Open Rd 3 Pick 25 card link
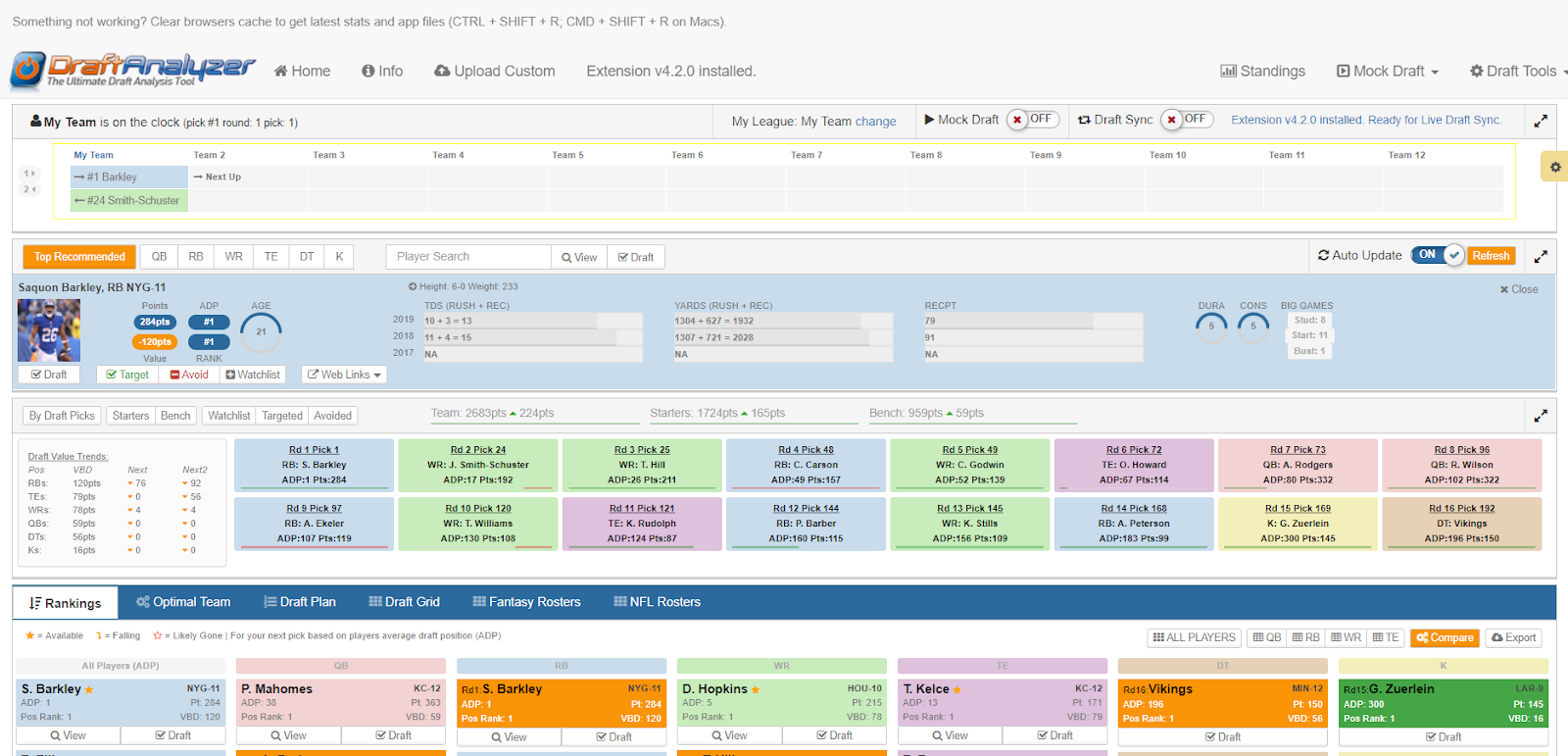 tap(642, 450)
